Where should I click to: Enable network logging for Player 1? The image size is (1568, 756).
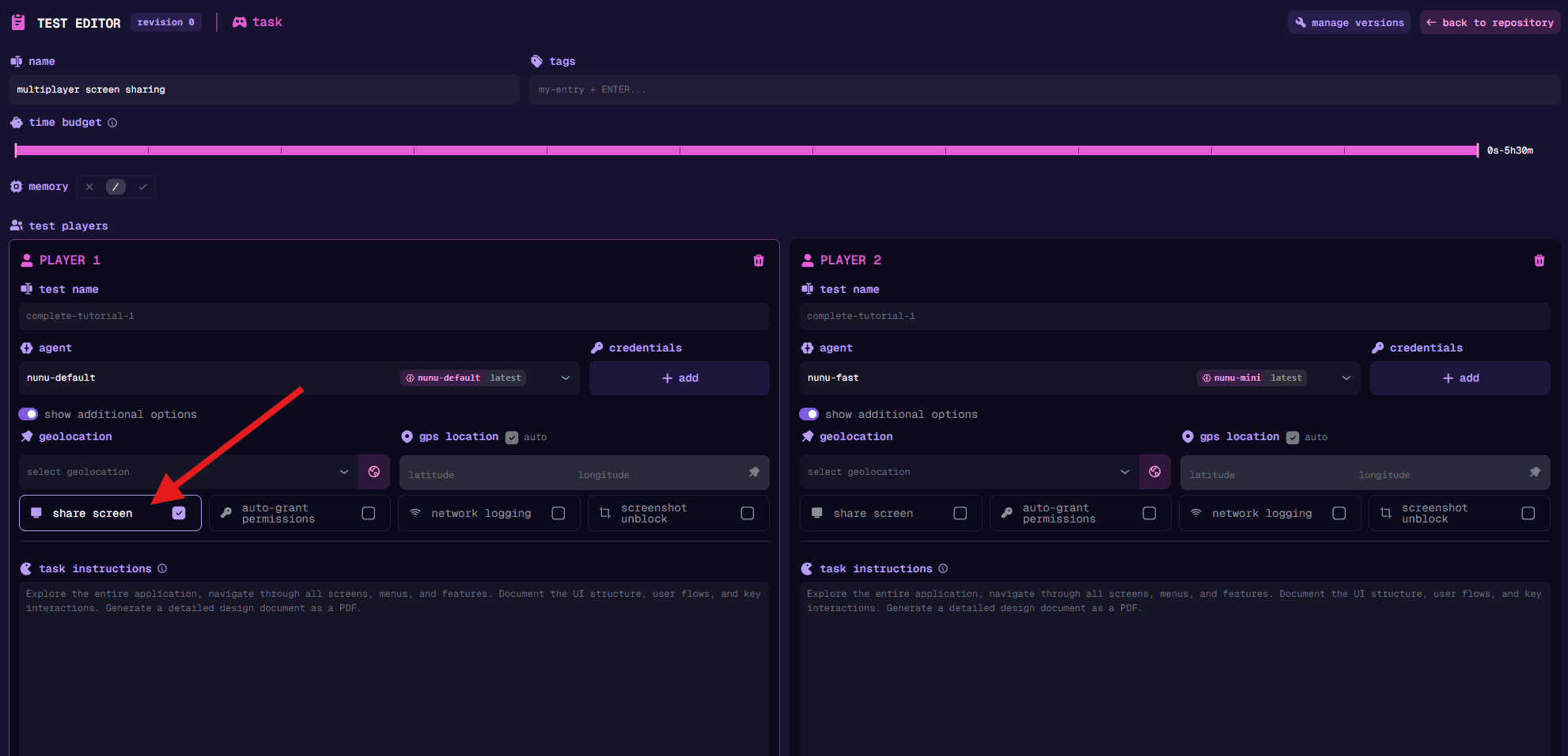[x=558, y=513]
